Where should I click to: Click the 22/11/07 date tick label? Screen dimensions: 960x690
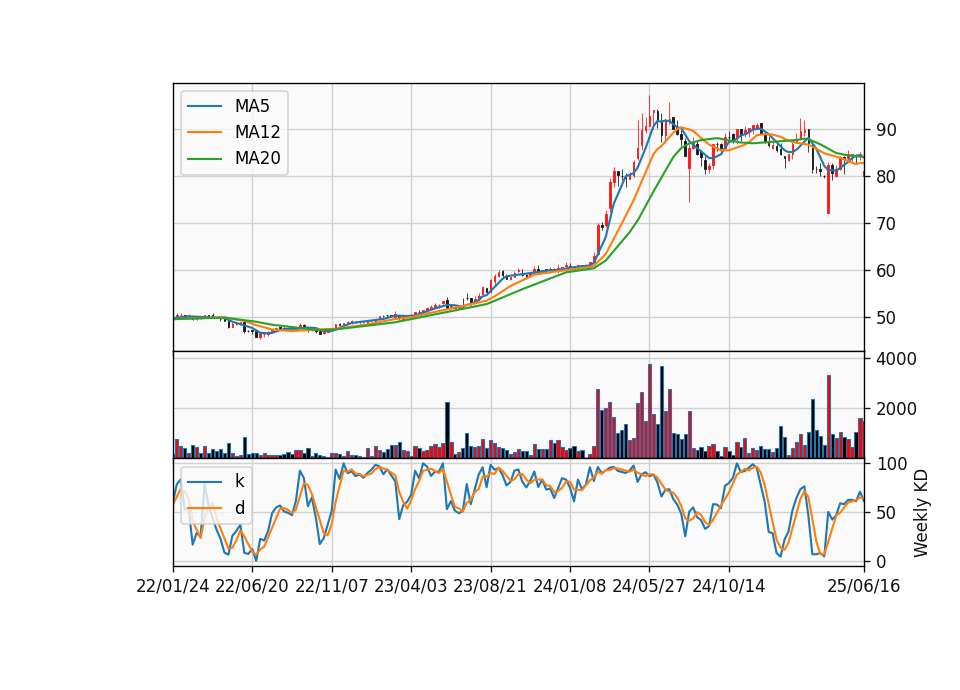[x=332, y=587]
